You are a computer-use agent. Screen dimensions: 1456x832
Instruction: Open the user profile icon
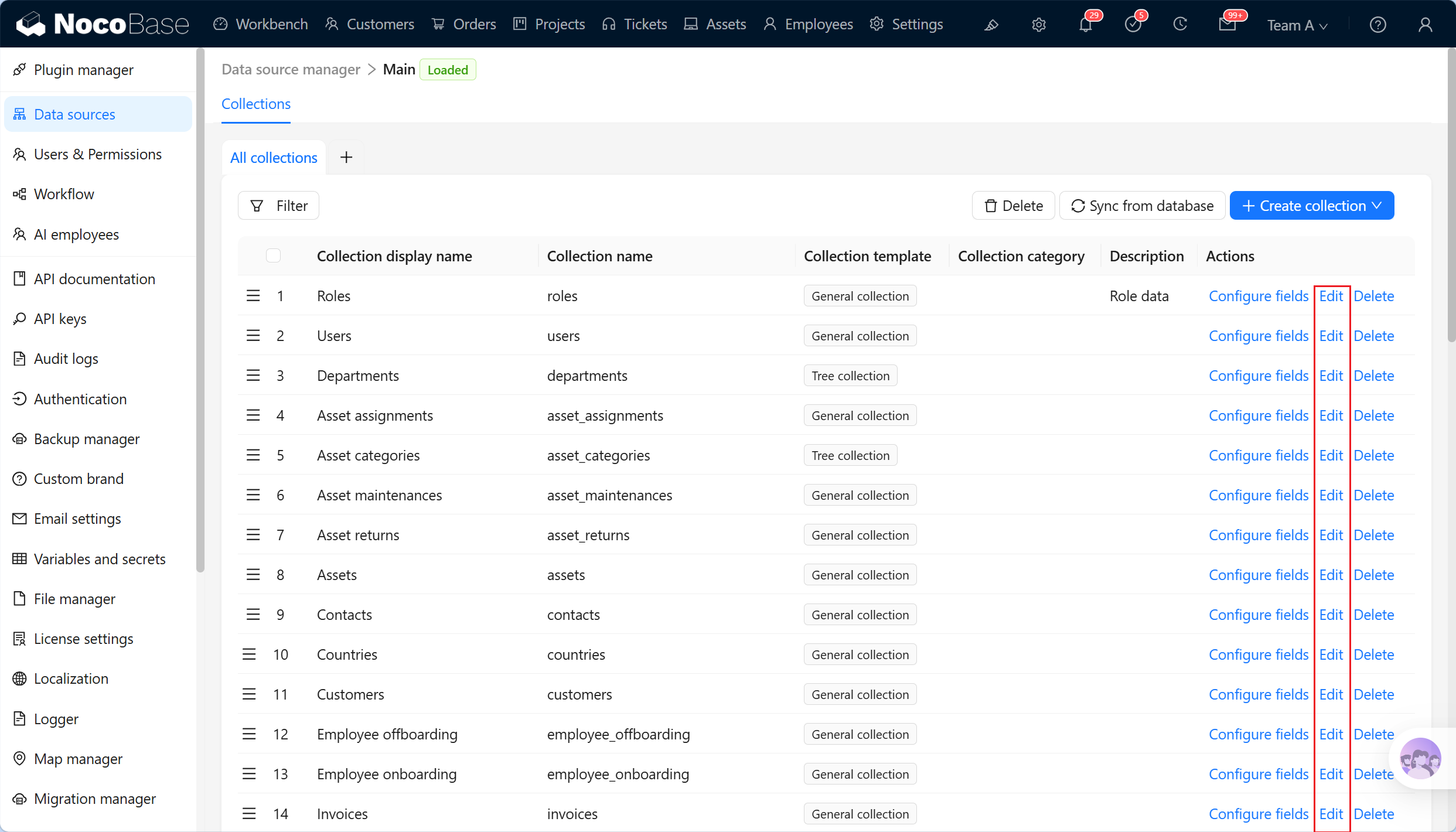coord(1426,25)
